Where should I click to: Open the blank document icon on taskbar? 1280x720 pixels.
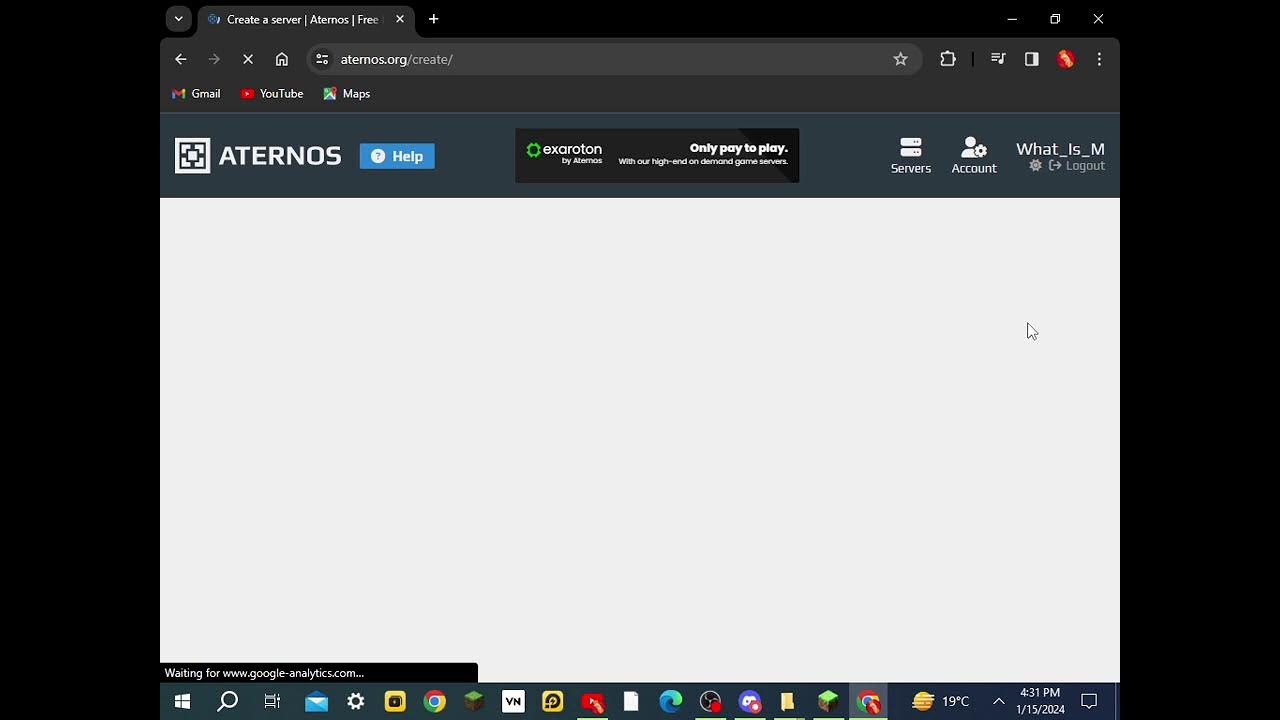[x=631, y=702]
